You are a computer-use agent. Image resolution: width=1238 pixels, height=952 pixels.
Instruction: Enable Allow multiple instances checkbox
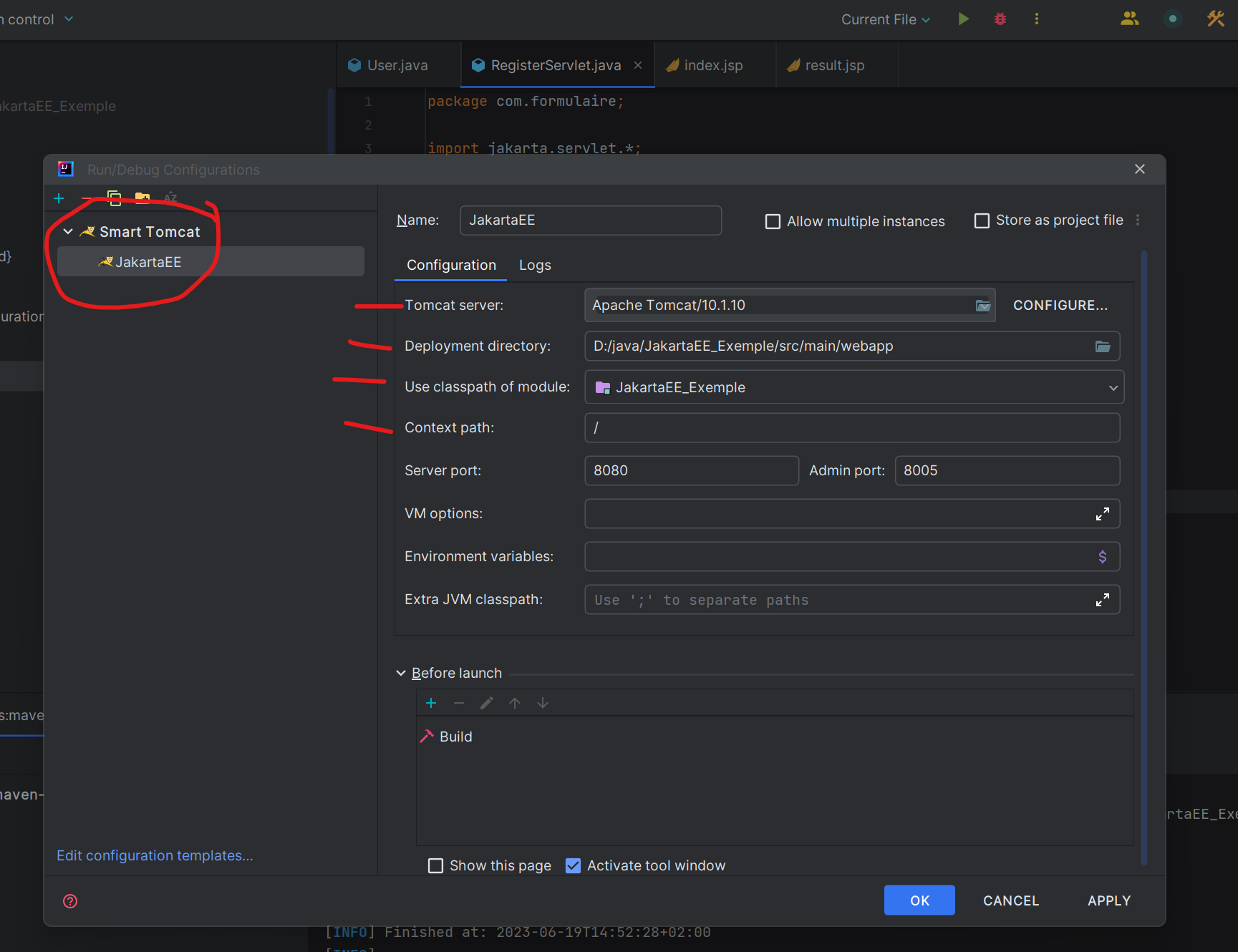tap(773, 222)
